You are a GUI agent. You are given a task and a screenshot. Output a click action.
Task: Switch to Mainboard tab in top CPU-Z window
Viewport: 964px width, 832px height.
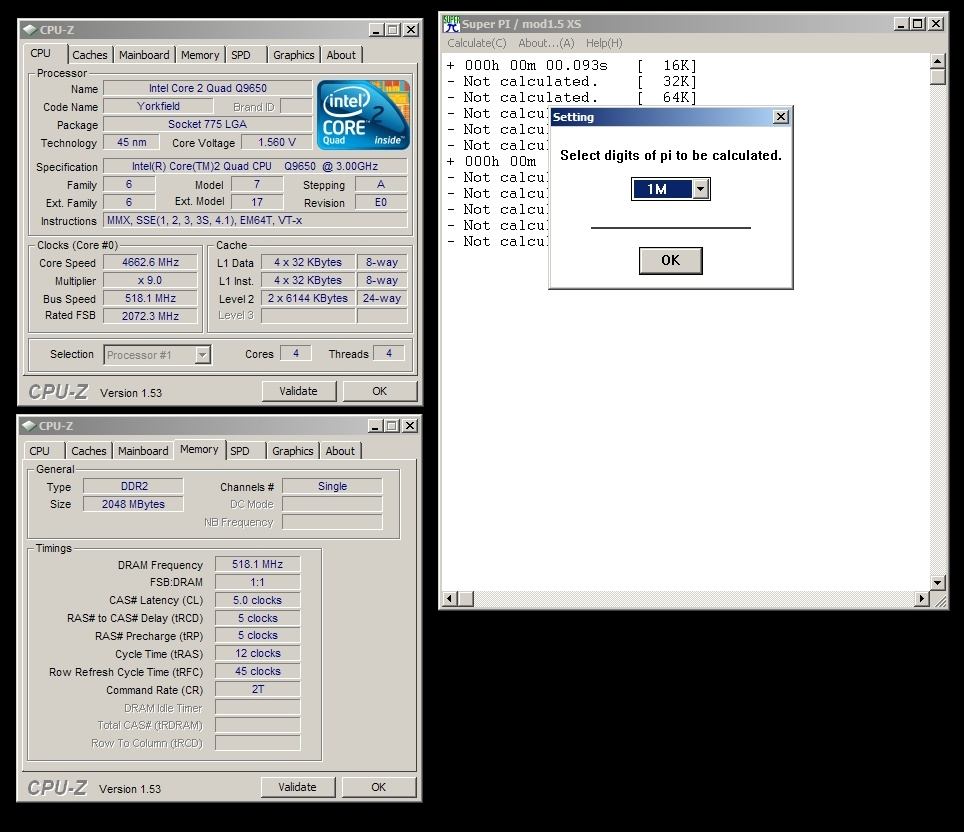pos(144,55)
